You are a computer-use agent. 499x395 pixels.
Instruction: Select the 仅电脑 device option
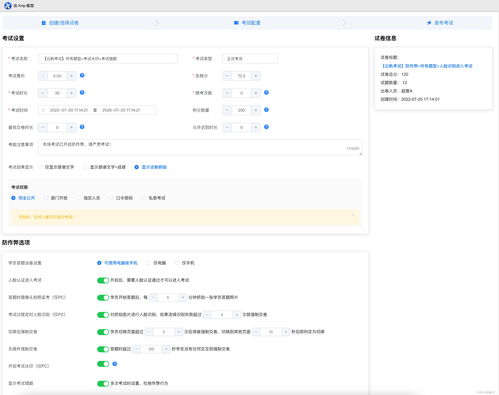(156, 263)
